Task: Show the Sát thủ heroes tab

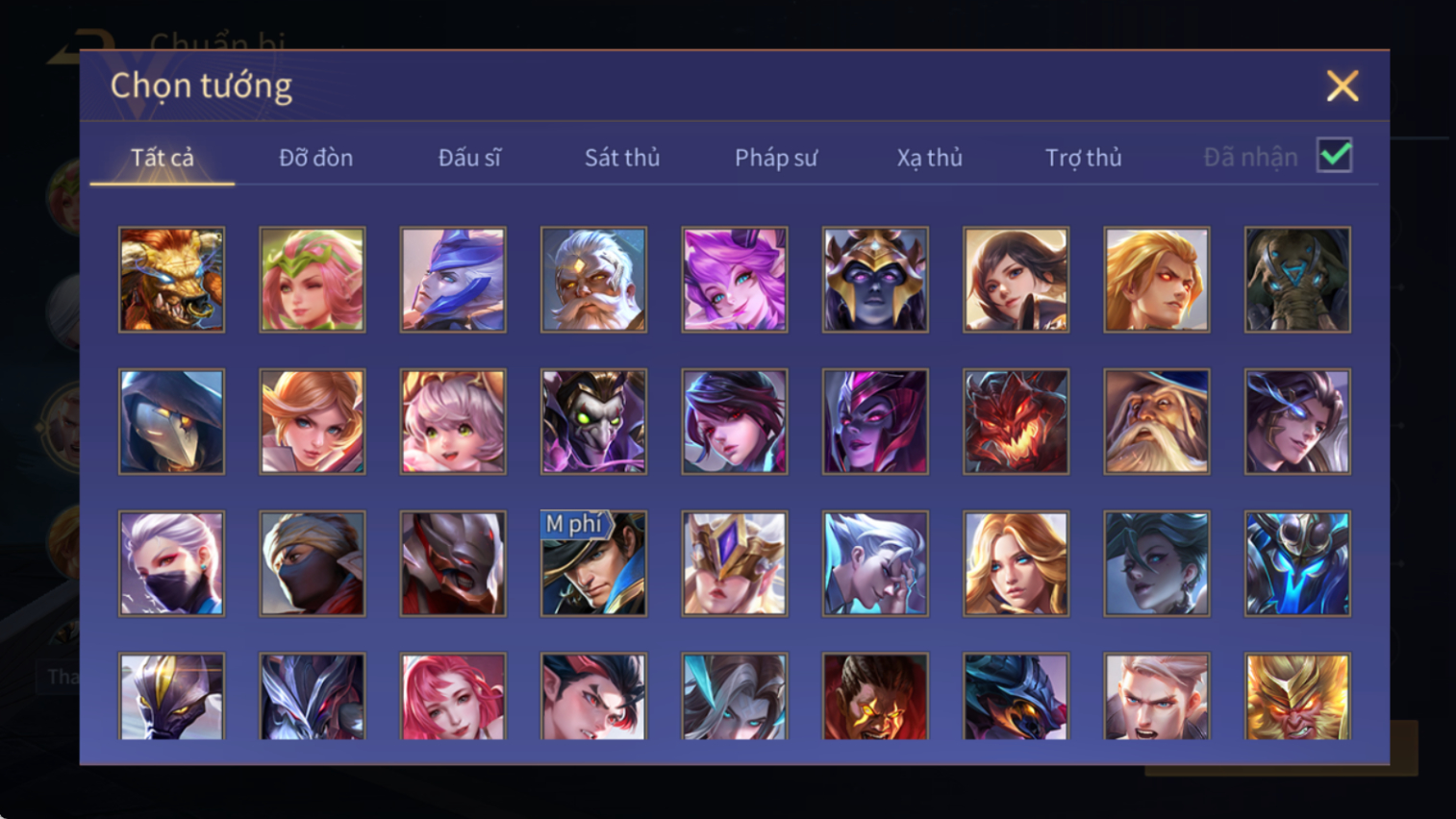Action: [622, 158]
